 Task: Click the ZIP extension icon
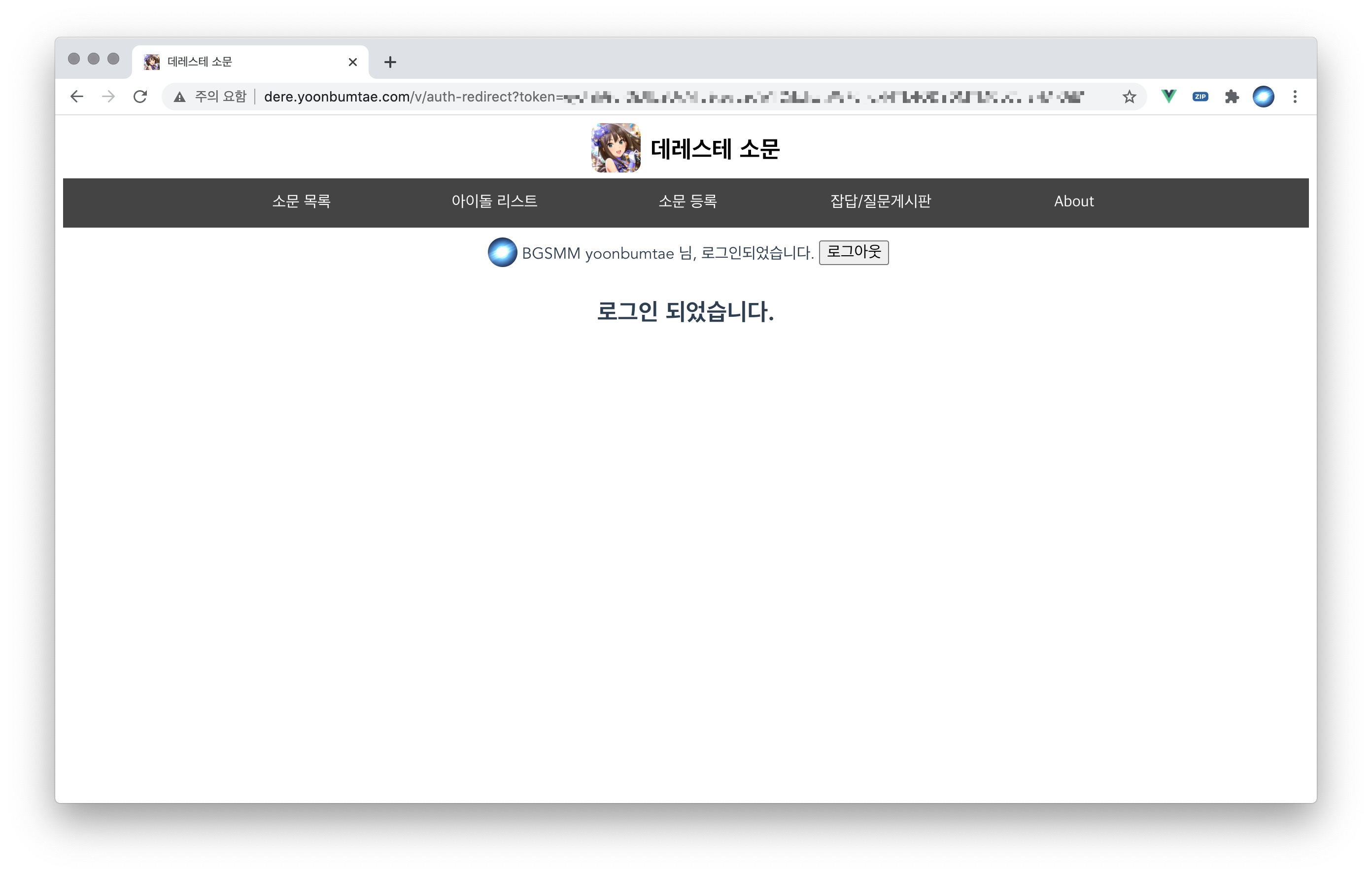(1200, 97)
